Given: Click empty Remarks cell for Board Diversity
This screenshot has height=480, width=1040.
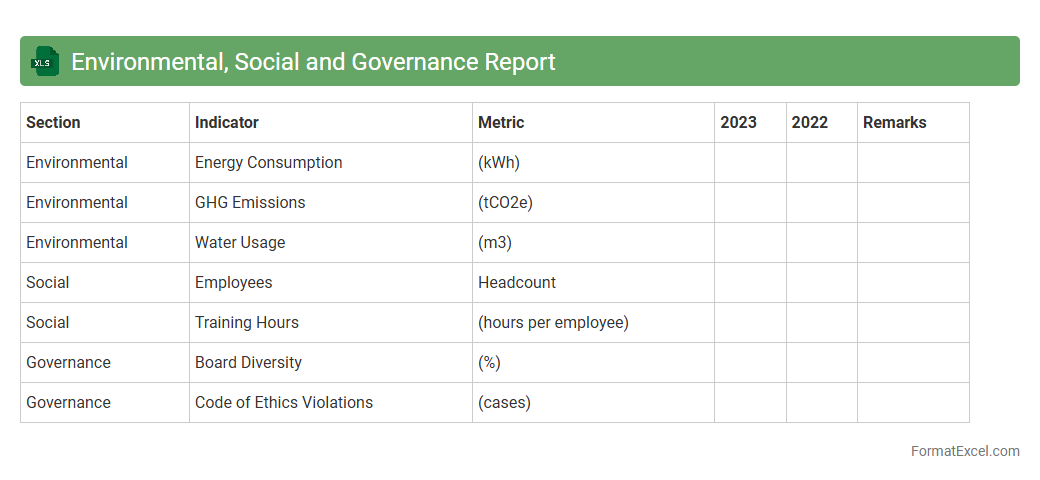Looking at the screenshot, I should click(913, 362).
